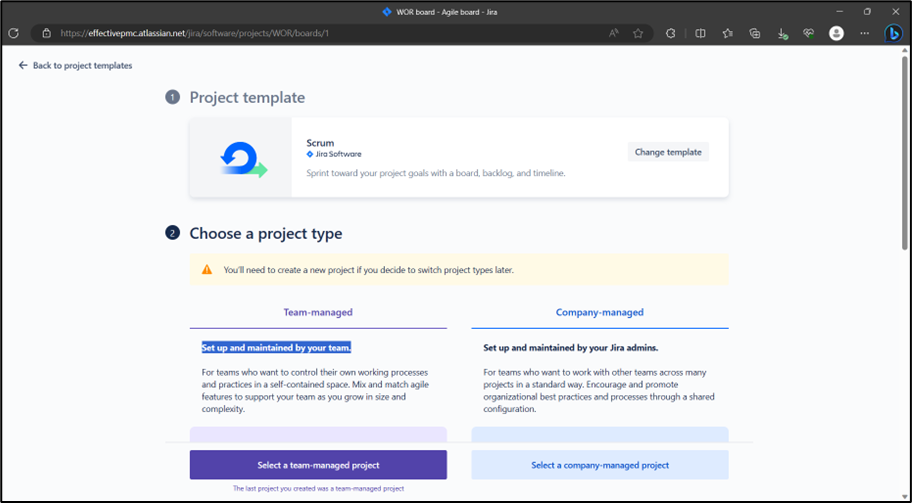The width and height of the screenshot is (912, 503).
Task: Open Bing Copilot sidebar icon
Action: pyautogui.click(x=893, y=33)
